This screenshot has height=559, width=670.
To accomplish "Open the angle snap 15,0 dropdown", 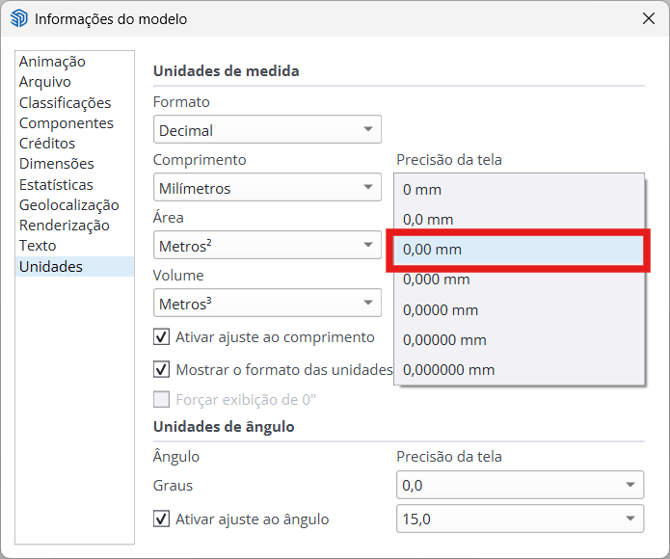I will coord(519,519).
